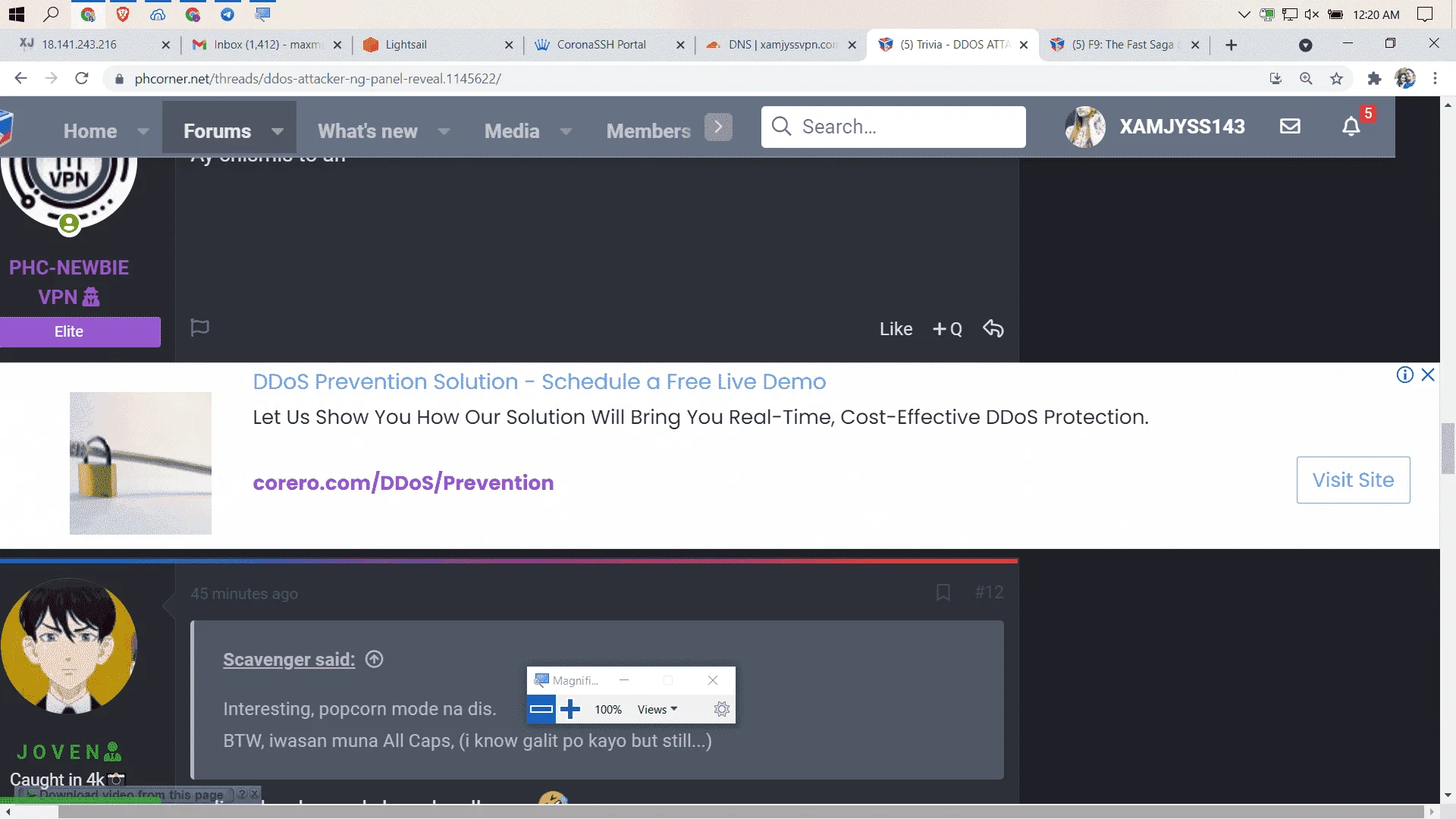This screenshot has height=819, width=1456.
Task: Jump to quoted post via arrow icon
Action: [374, 659]
